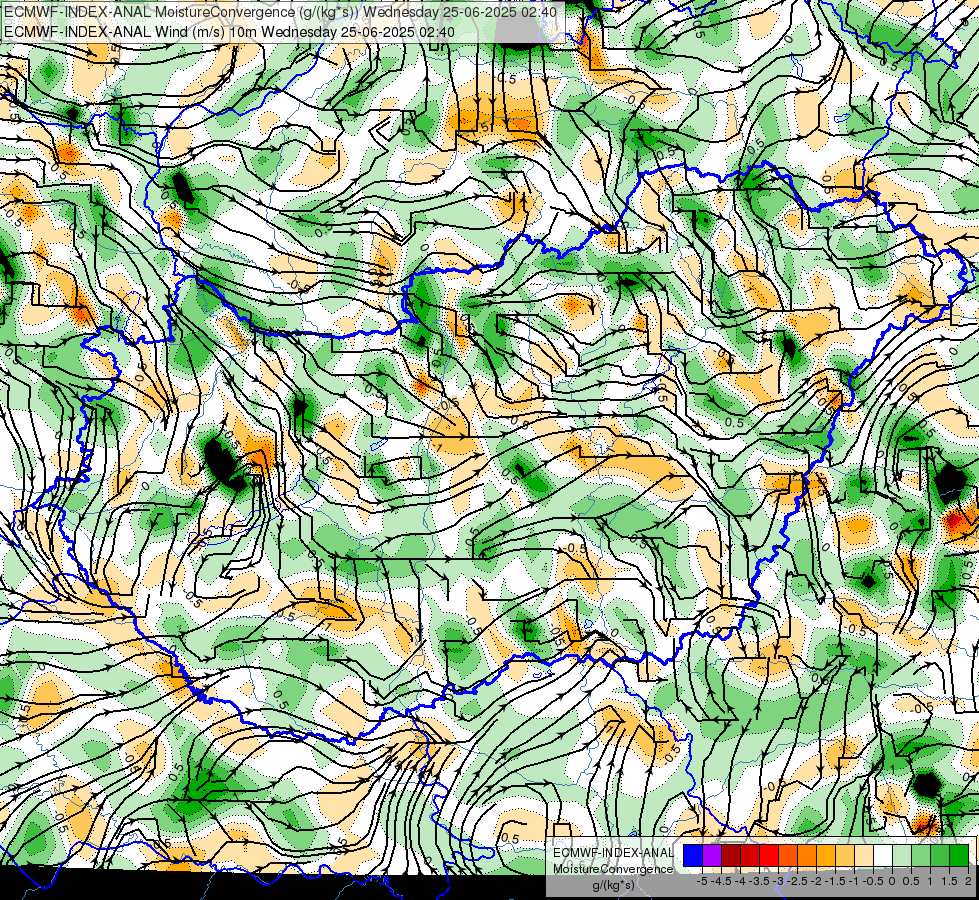Viewport: 979px width, 900px height.
Task: Click the legend unit g/(kg*s)
Action: (x=613, y=885)
